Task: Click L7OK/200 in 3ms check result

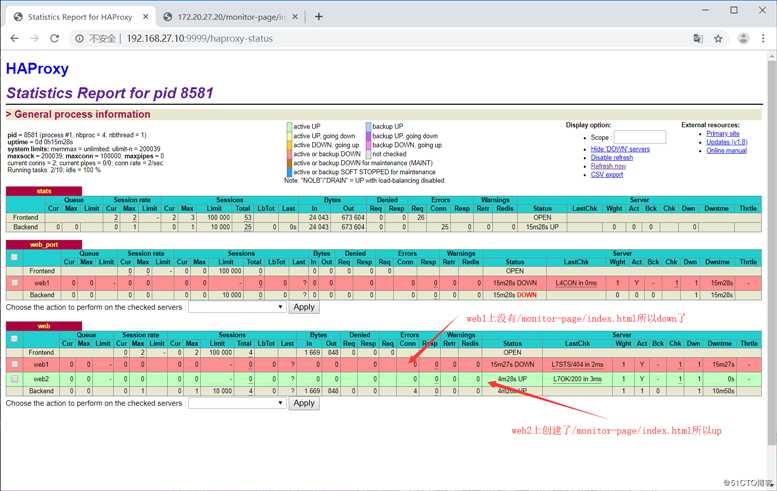Action: (x=577, y=379)
